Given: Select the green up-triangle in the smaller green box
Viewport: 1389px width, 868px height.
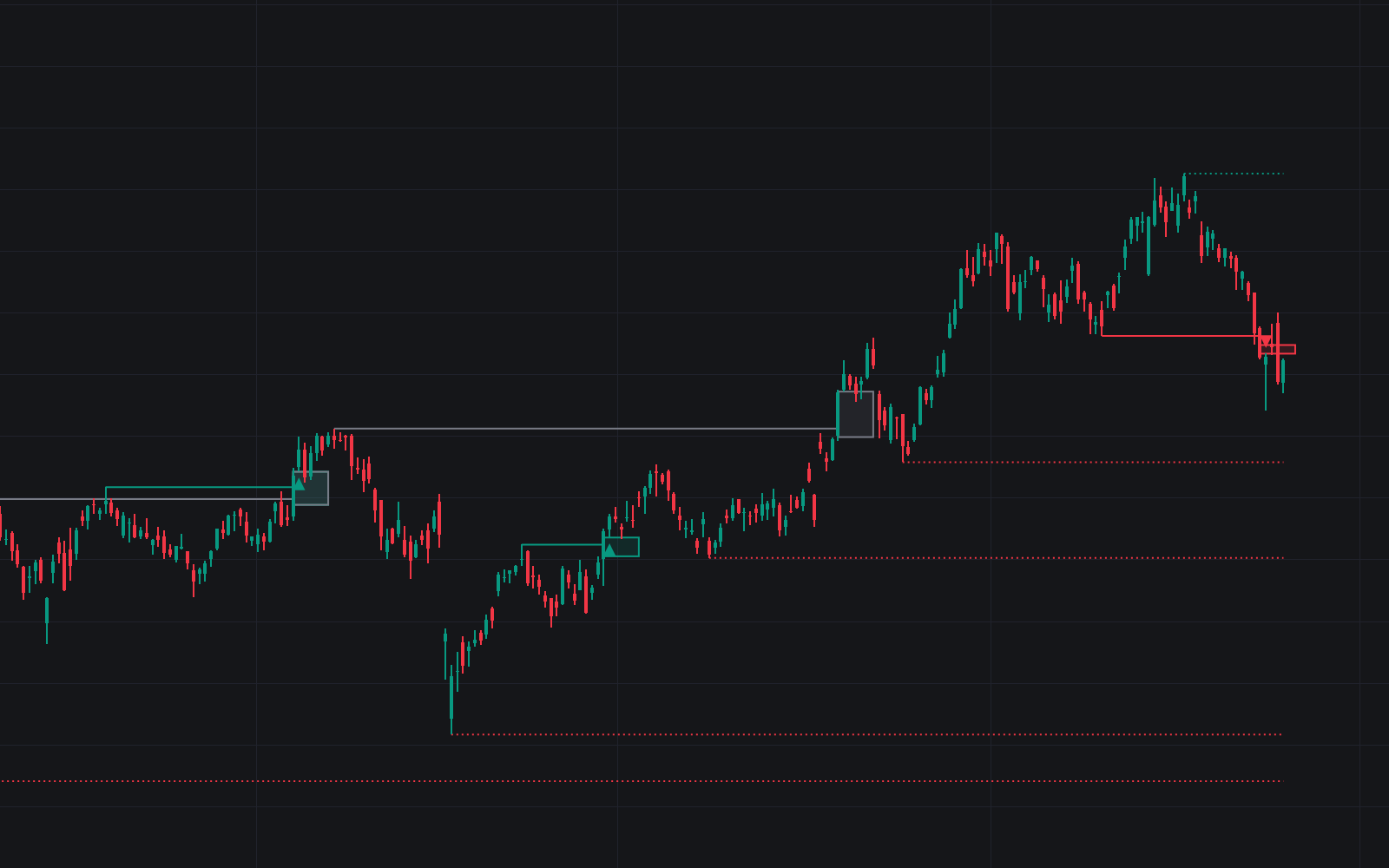Looking at the screenshot, I should coord(609,549).
